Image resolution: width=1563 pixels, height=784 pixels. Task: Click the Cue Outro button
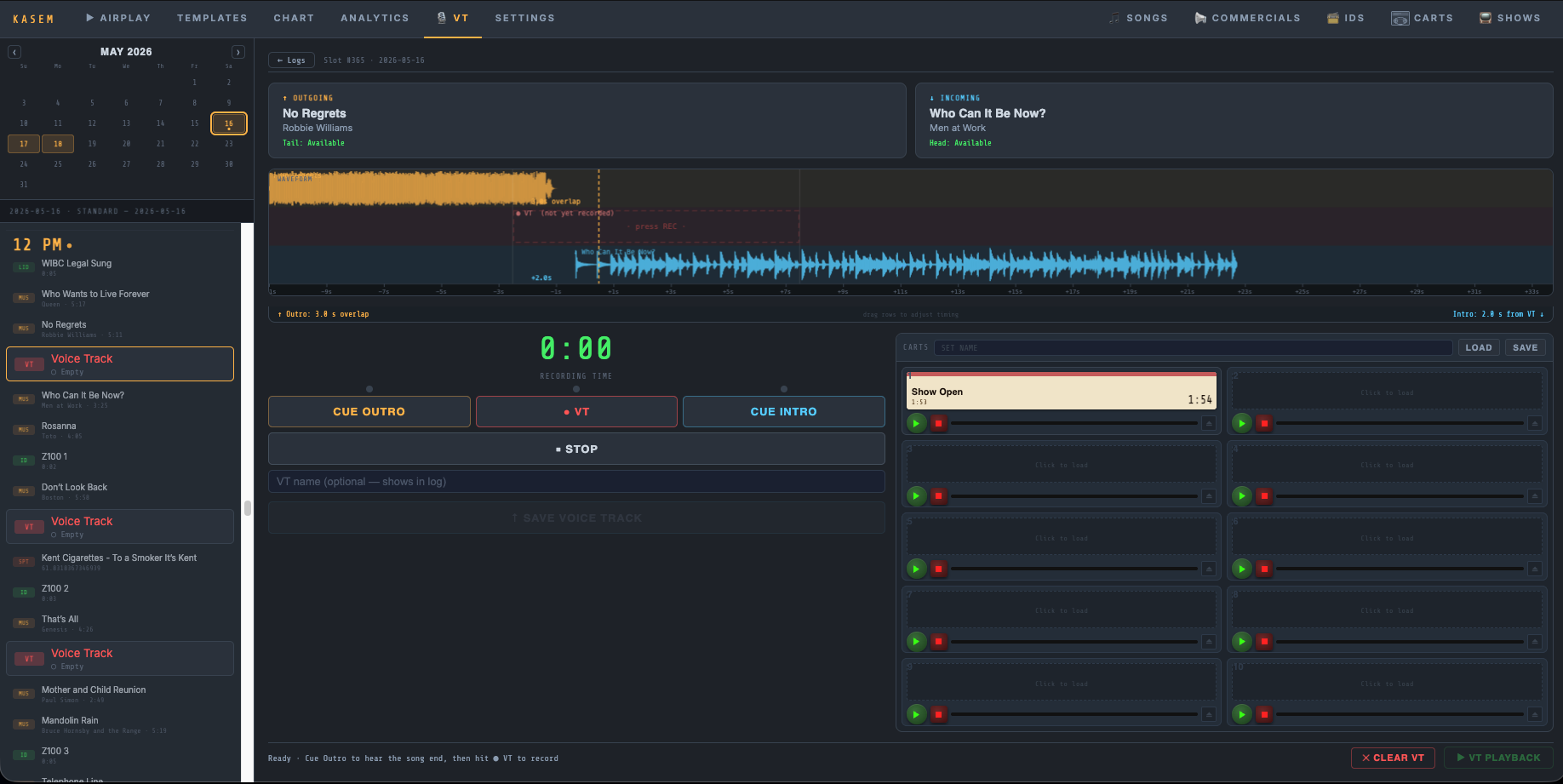(369, 412)
